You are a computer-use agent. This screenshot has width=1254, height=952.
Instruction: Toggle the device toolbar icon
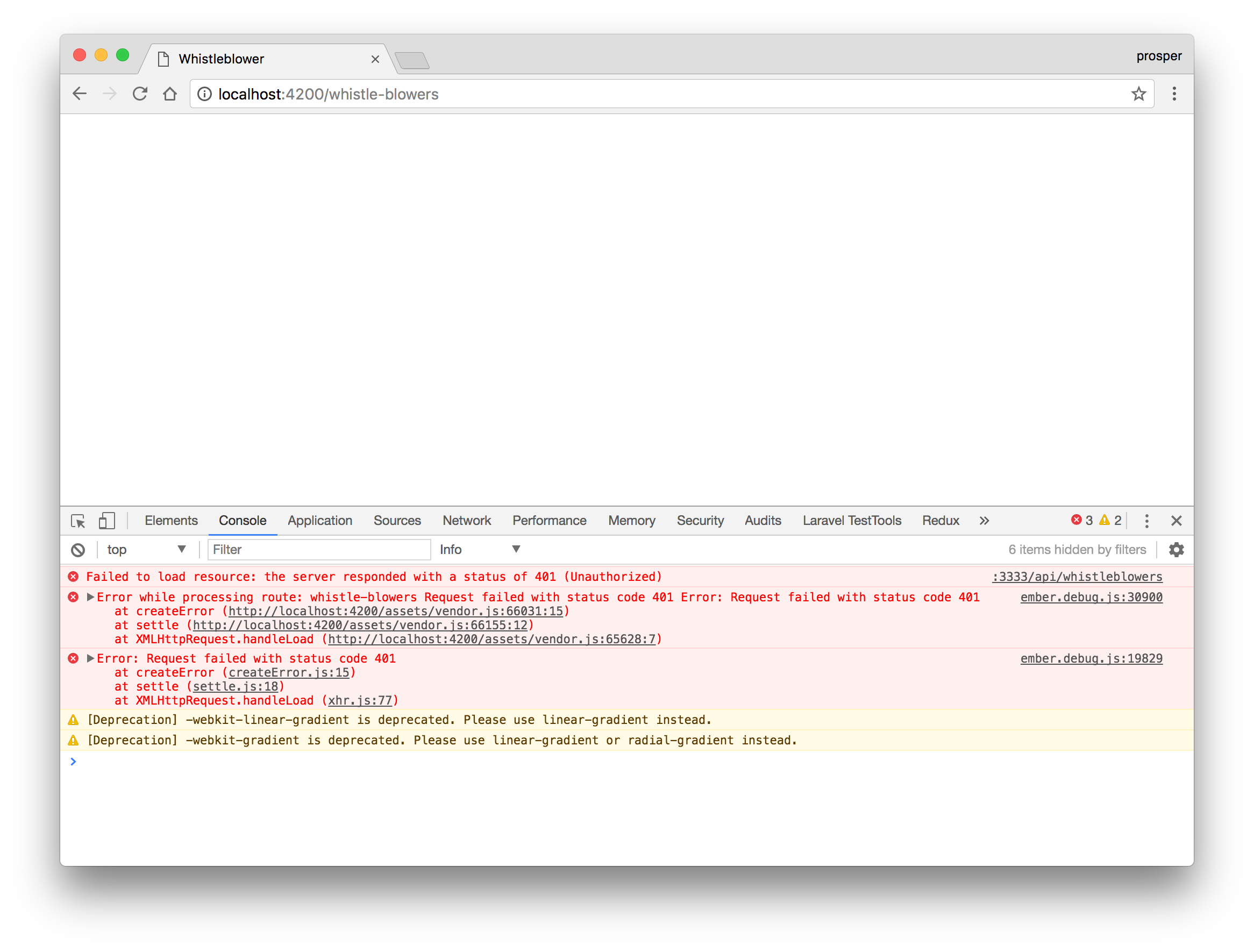click(x=106, y=521)
